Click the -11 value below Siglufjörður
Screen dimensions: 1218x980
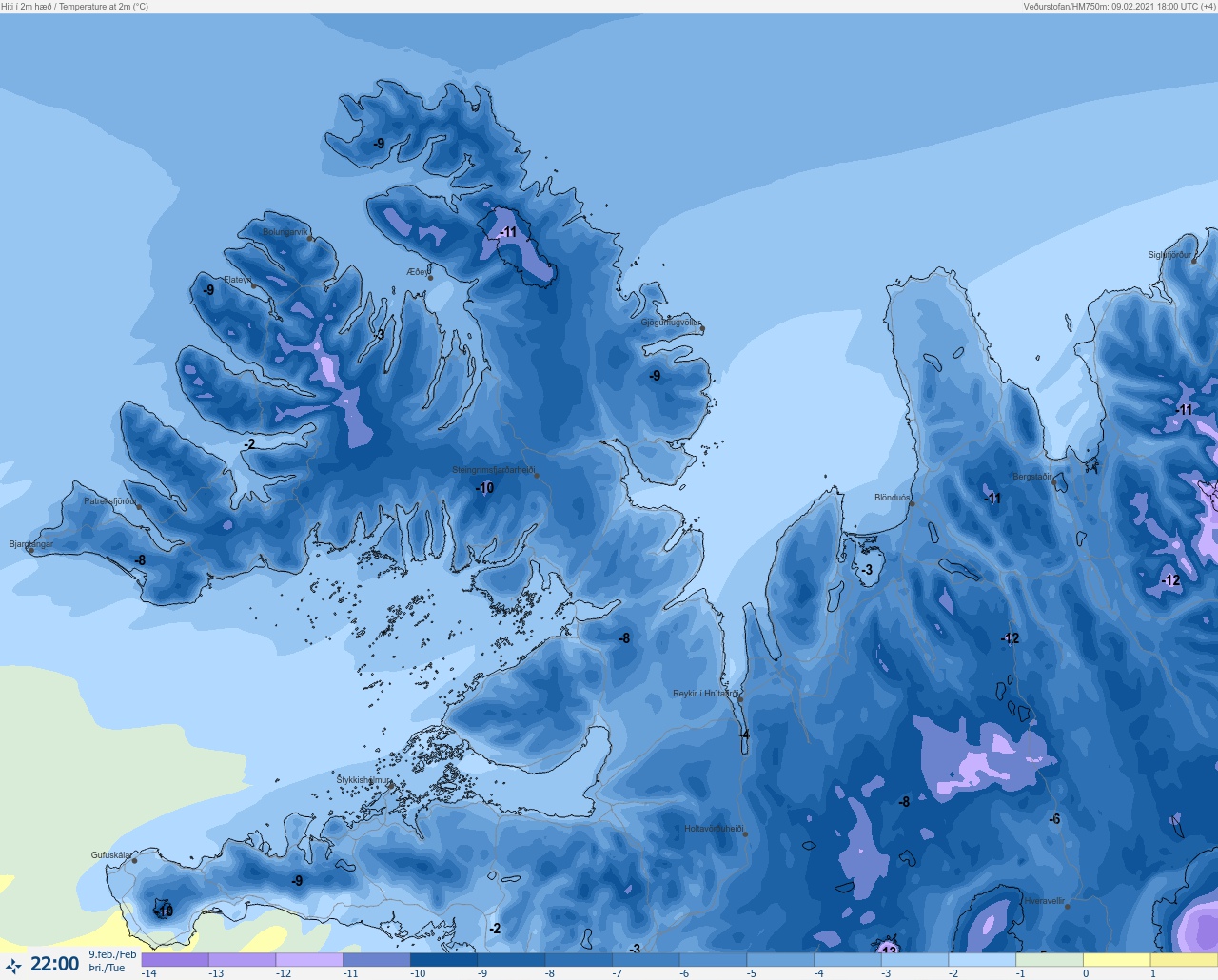(1184, 410)
